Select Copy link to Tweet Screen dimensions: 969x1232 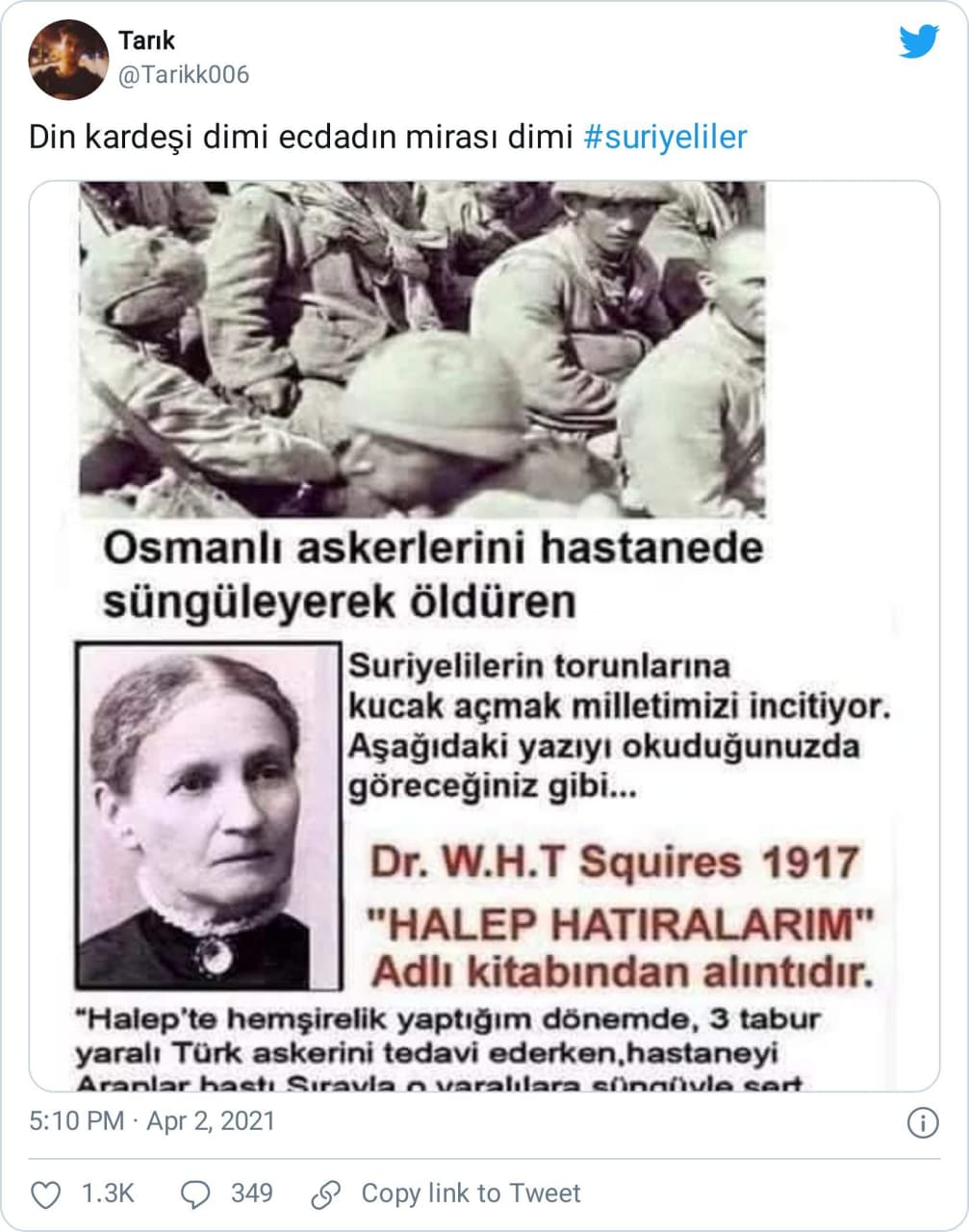[471, 1193]
